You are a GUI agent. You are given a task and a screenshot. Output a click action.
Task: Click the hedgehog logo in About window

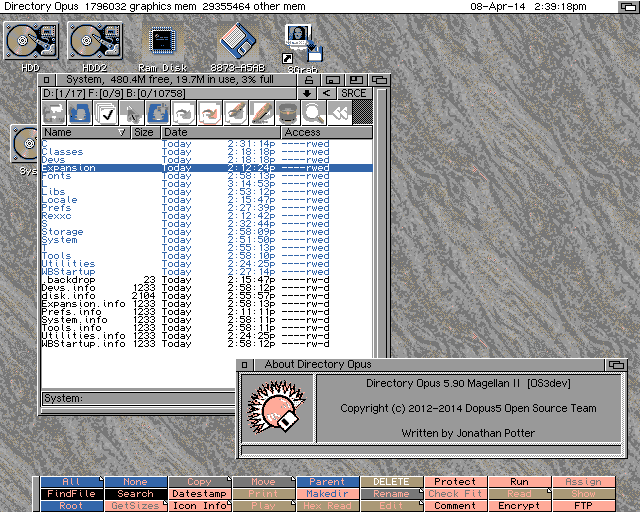(278, 408)
